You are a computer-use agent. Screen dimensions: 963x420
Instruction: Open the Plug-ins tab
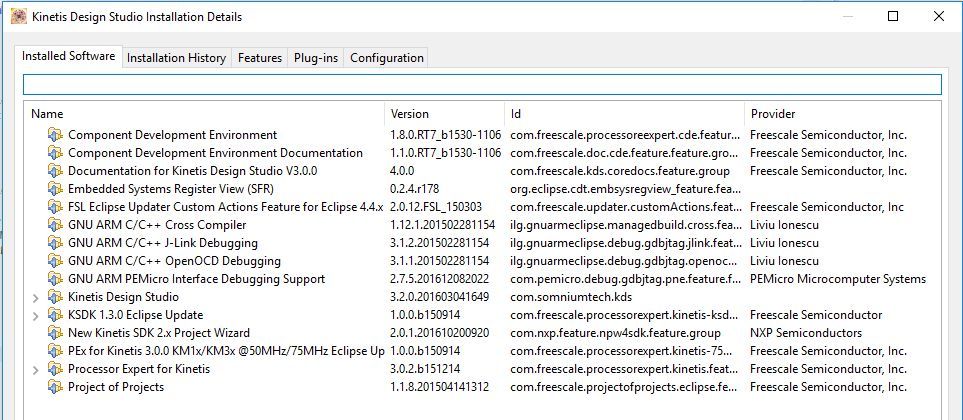tap(315, 58)
